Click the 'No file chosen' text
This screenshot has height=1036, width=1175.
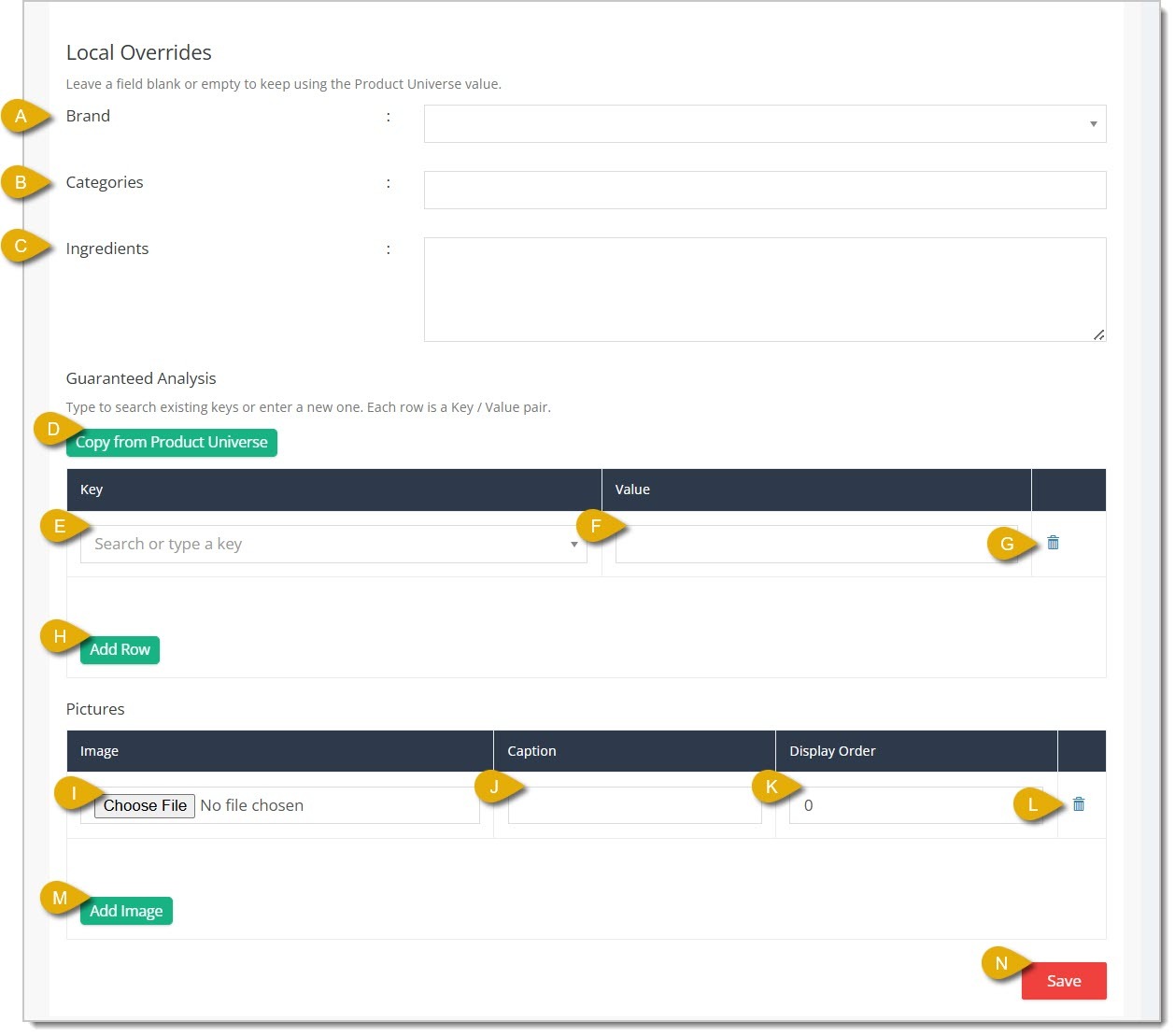[x=251, y=805]
